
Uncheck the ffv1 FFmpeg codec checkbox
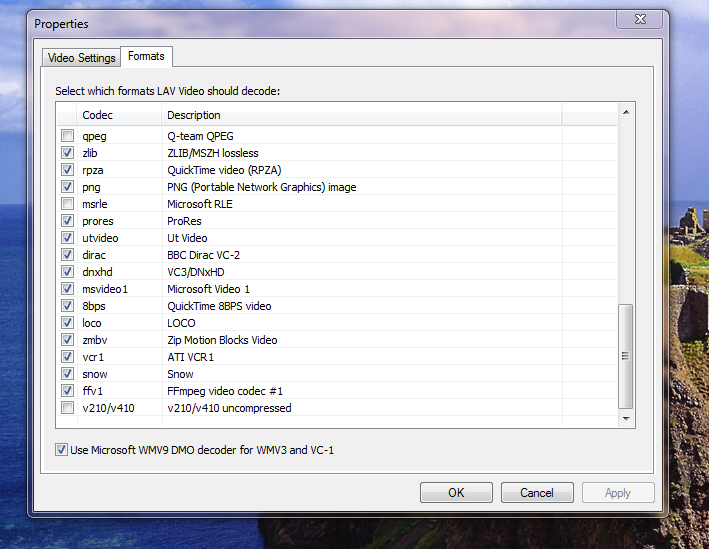(x=67, y=391)
